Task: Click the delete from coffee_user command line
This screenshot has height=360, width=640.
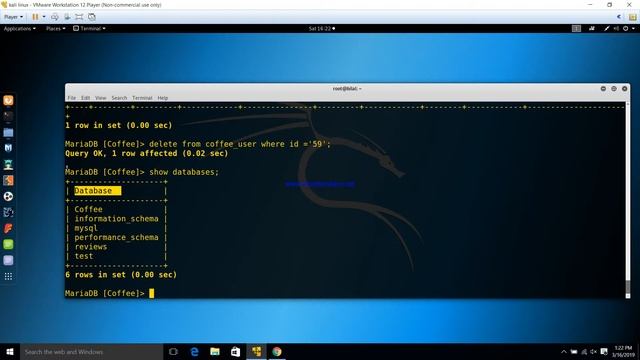Action: tap(198, 144)
